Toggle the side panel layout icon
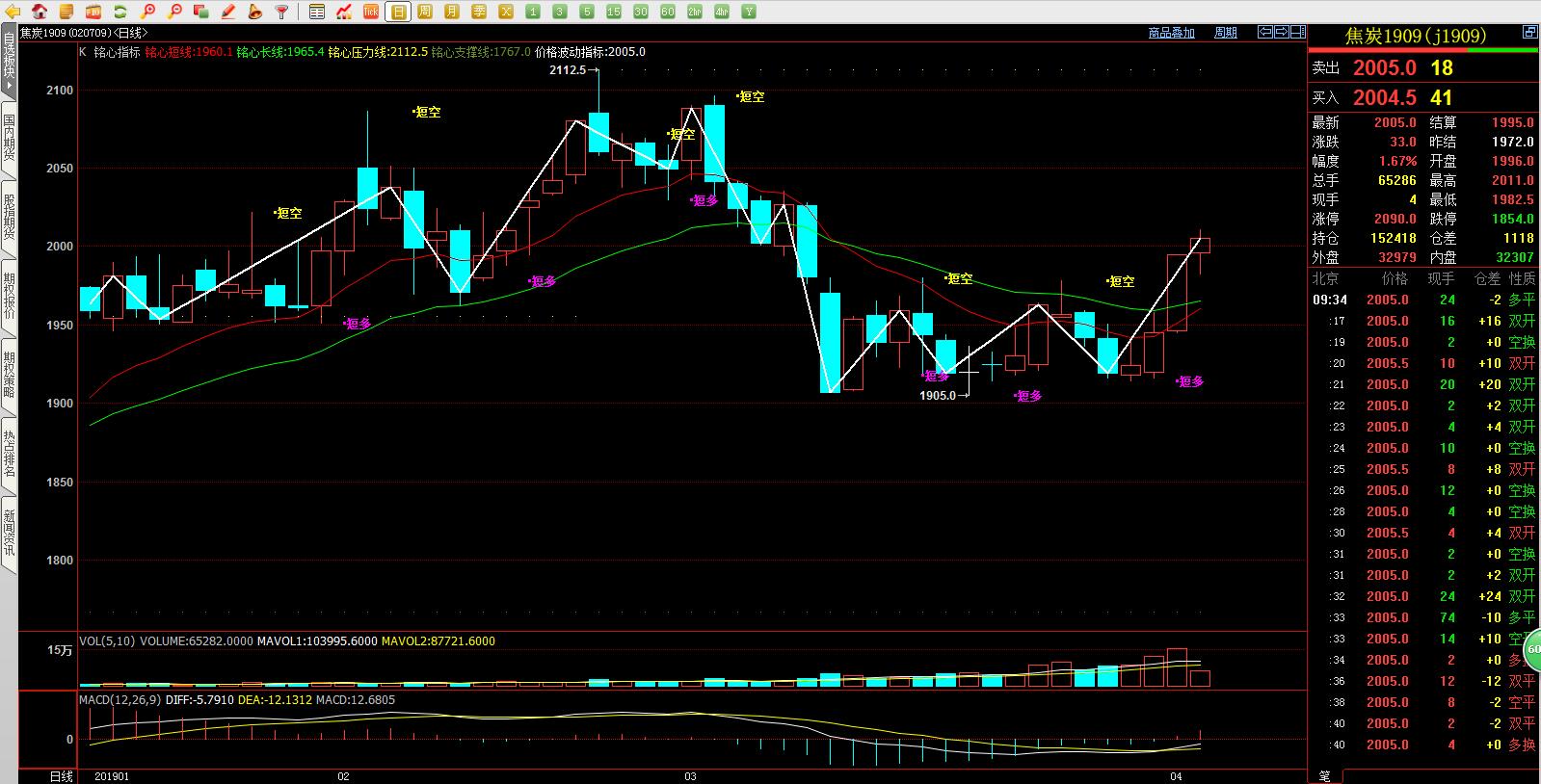 pos(1297,32)
